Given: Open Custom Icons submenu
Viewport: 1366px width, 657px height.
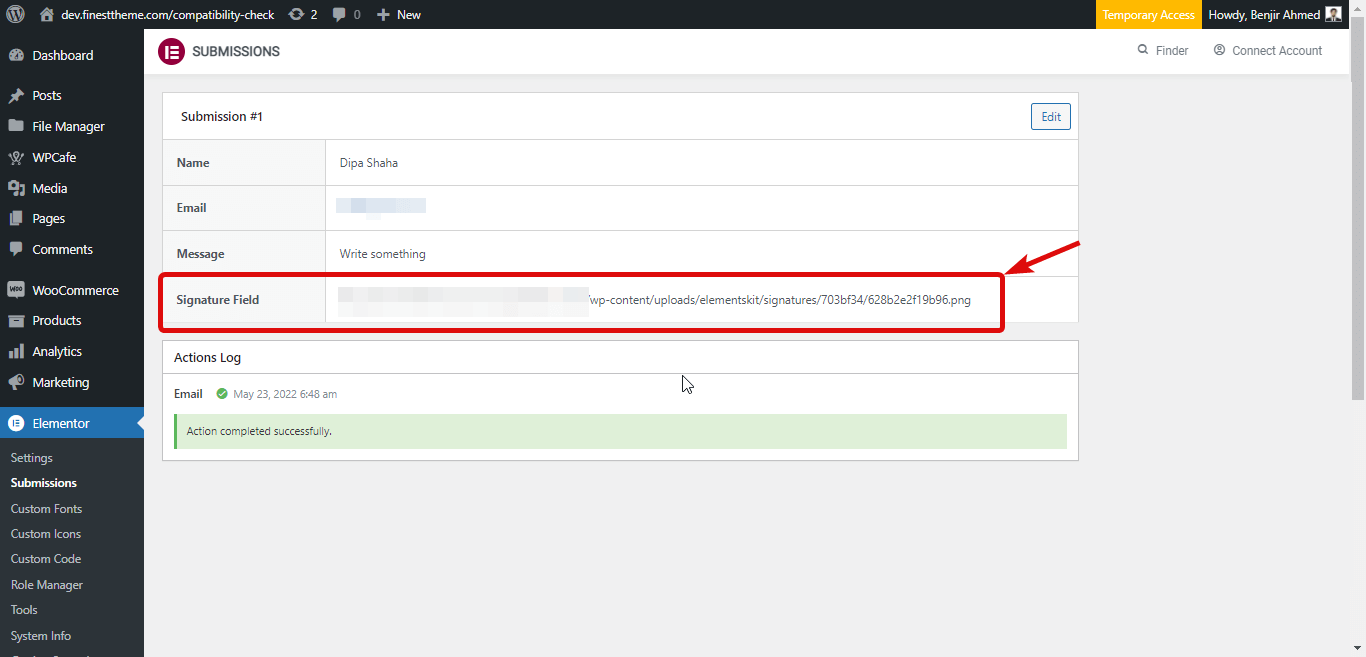Looking at the screenshot, I should (46, 534).
